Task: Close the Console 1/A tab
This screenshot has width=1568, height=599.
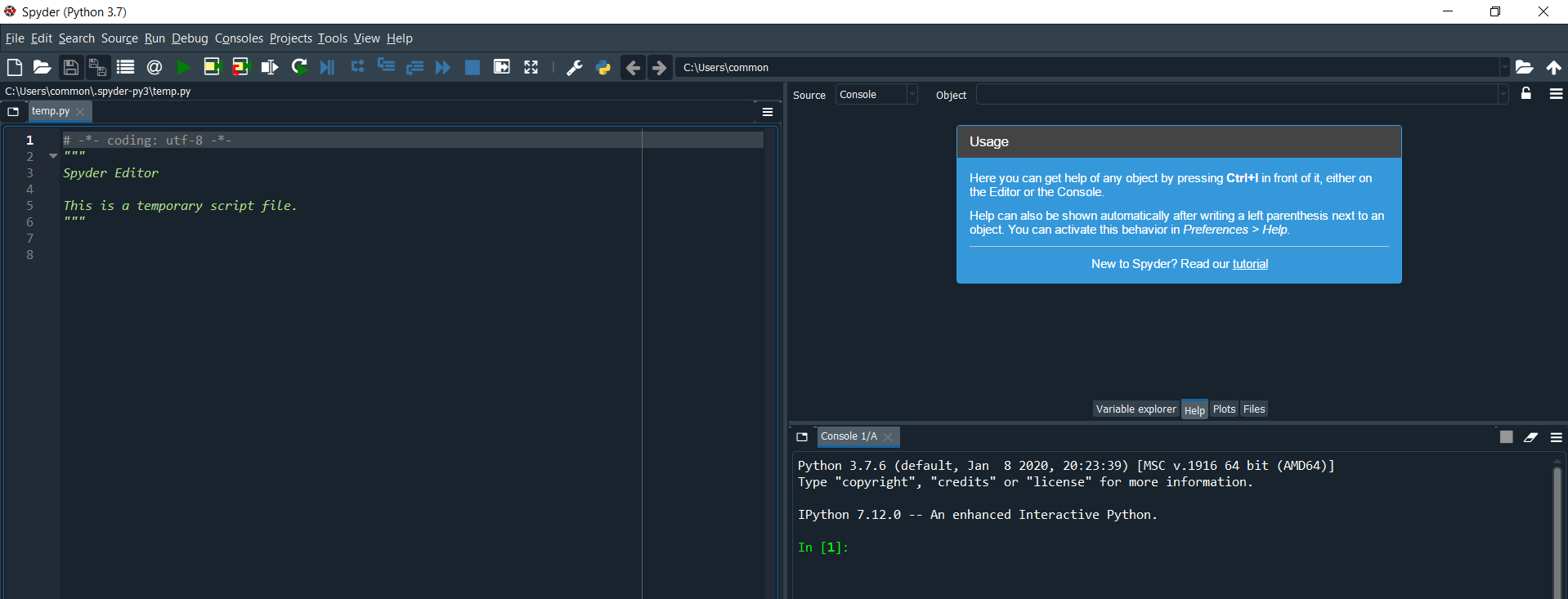Action: 888,437
